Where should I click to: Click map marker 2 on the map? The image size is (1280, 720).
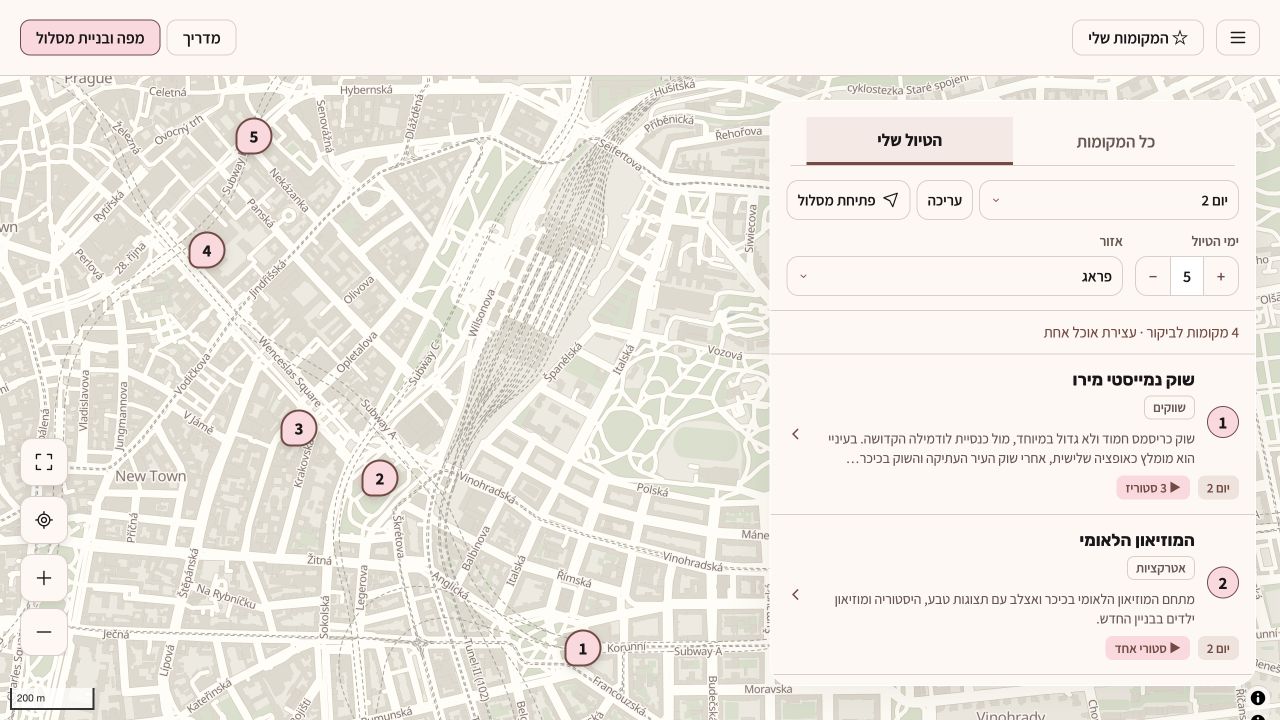(379, 479)
